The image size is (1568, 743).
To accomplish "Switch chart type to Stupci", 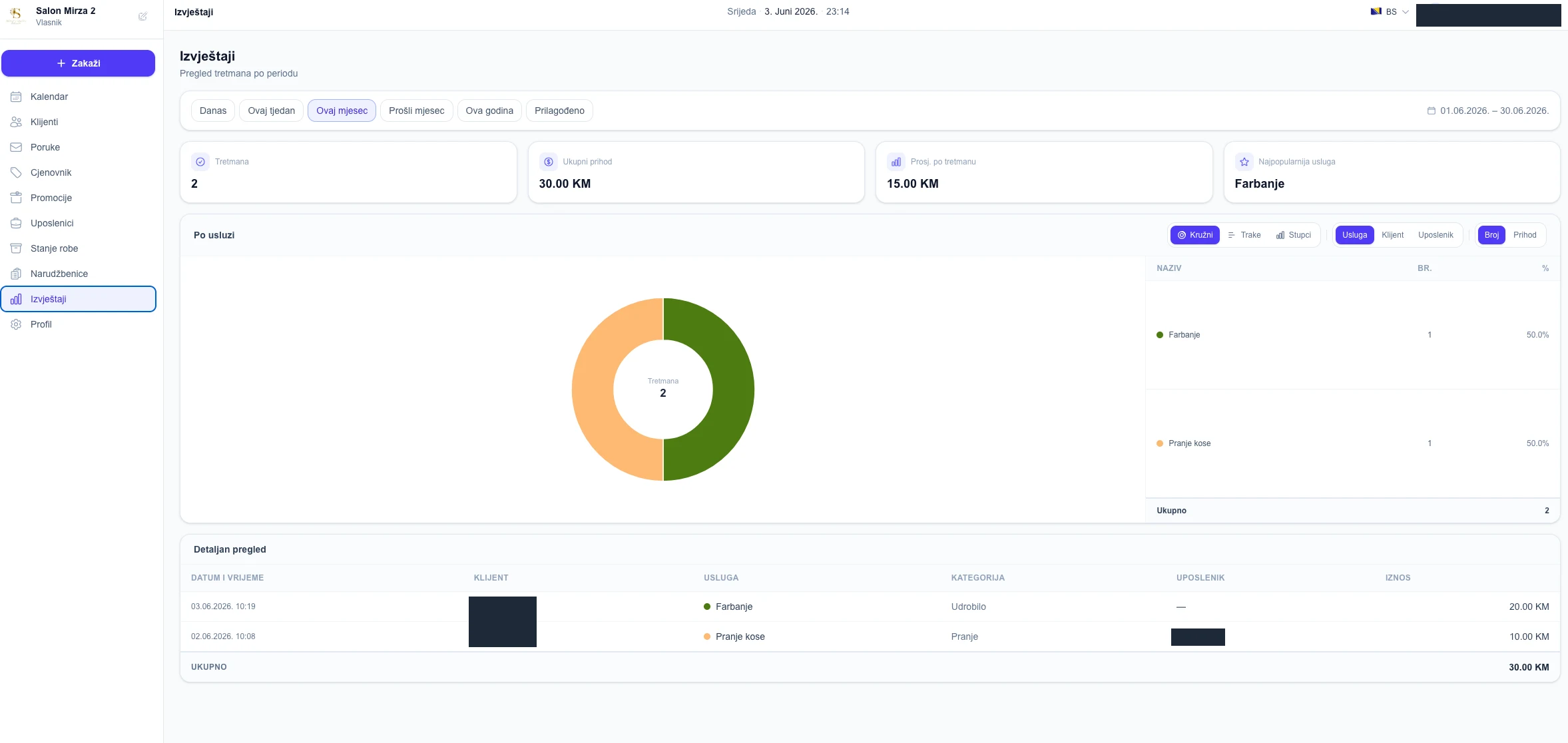I will coord(1293,235).
